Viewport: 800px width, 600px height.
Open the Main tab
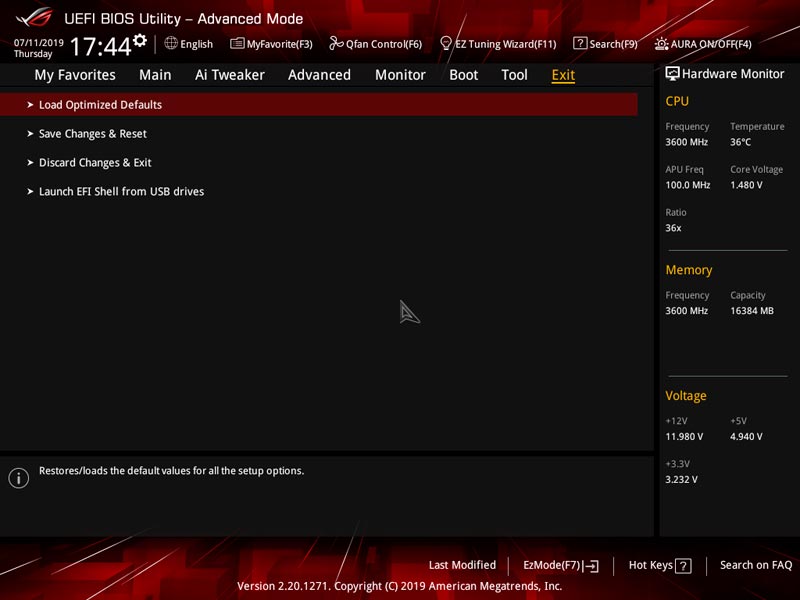pyautogui.click(x=155, y=75)
